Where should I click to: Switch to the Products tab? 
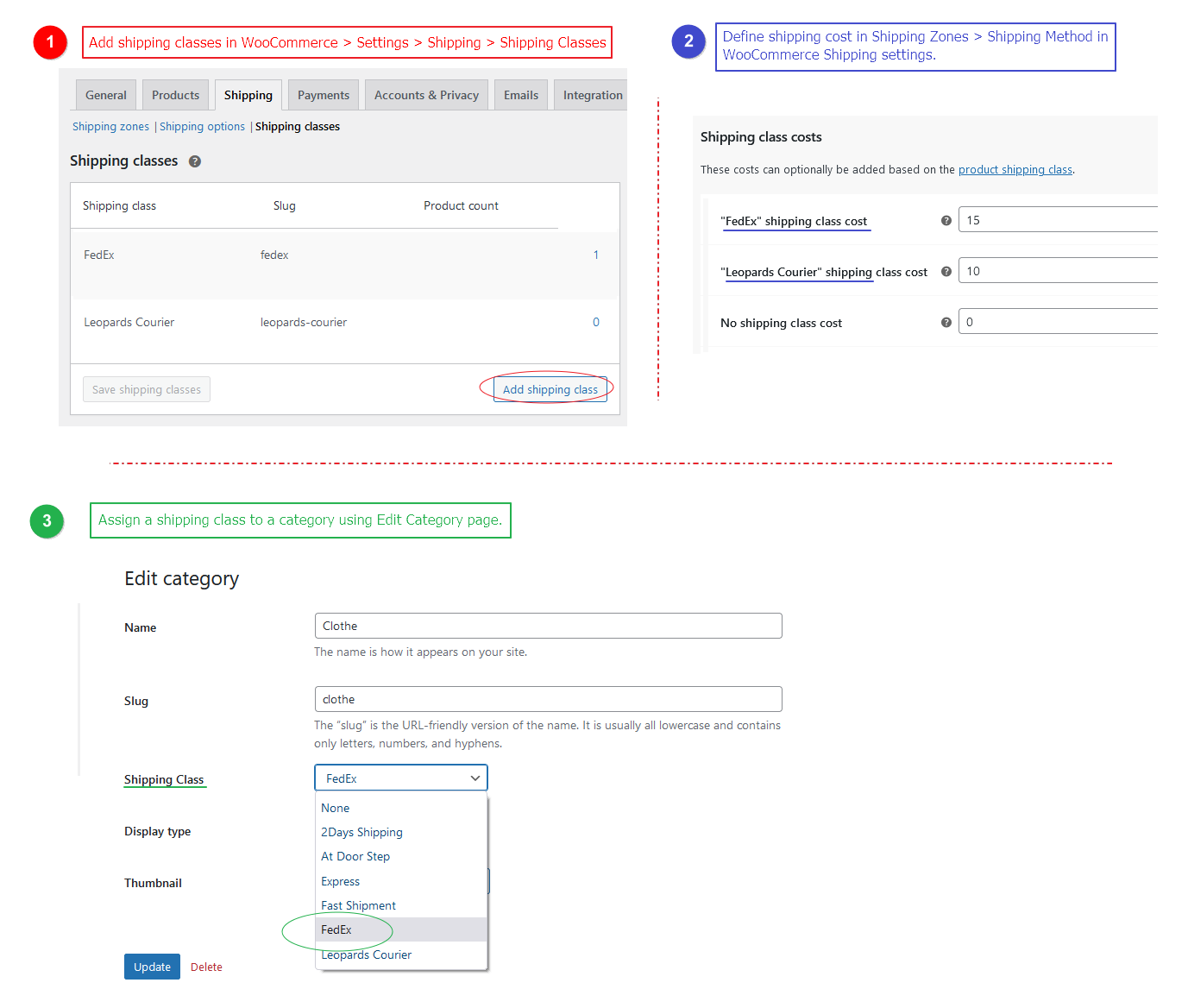click(176, 95)
